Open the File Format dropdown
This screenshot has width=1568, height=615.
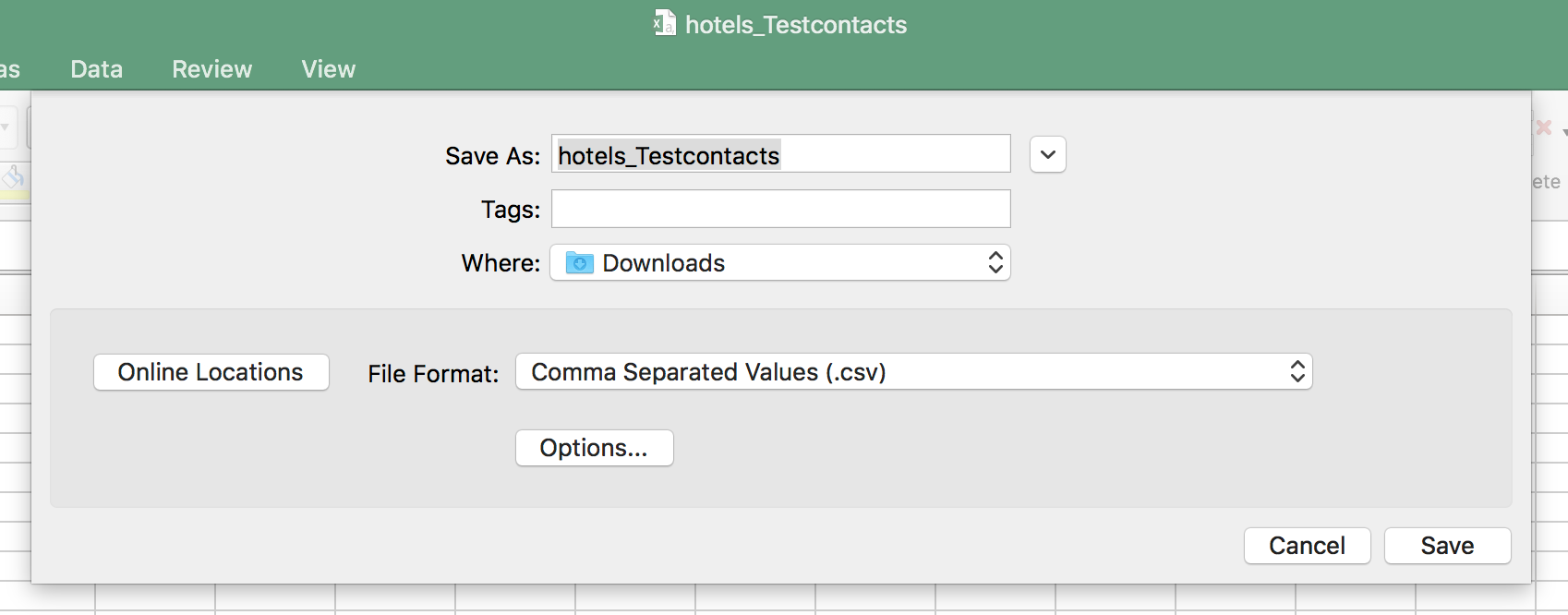tap(913, 372)
